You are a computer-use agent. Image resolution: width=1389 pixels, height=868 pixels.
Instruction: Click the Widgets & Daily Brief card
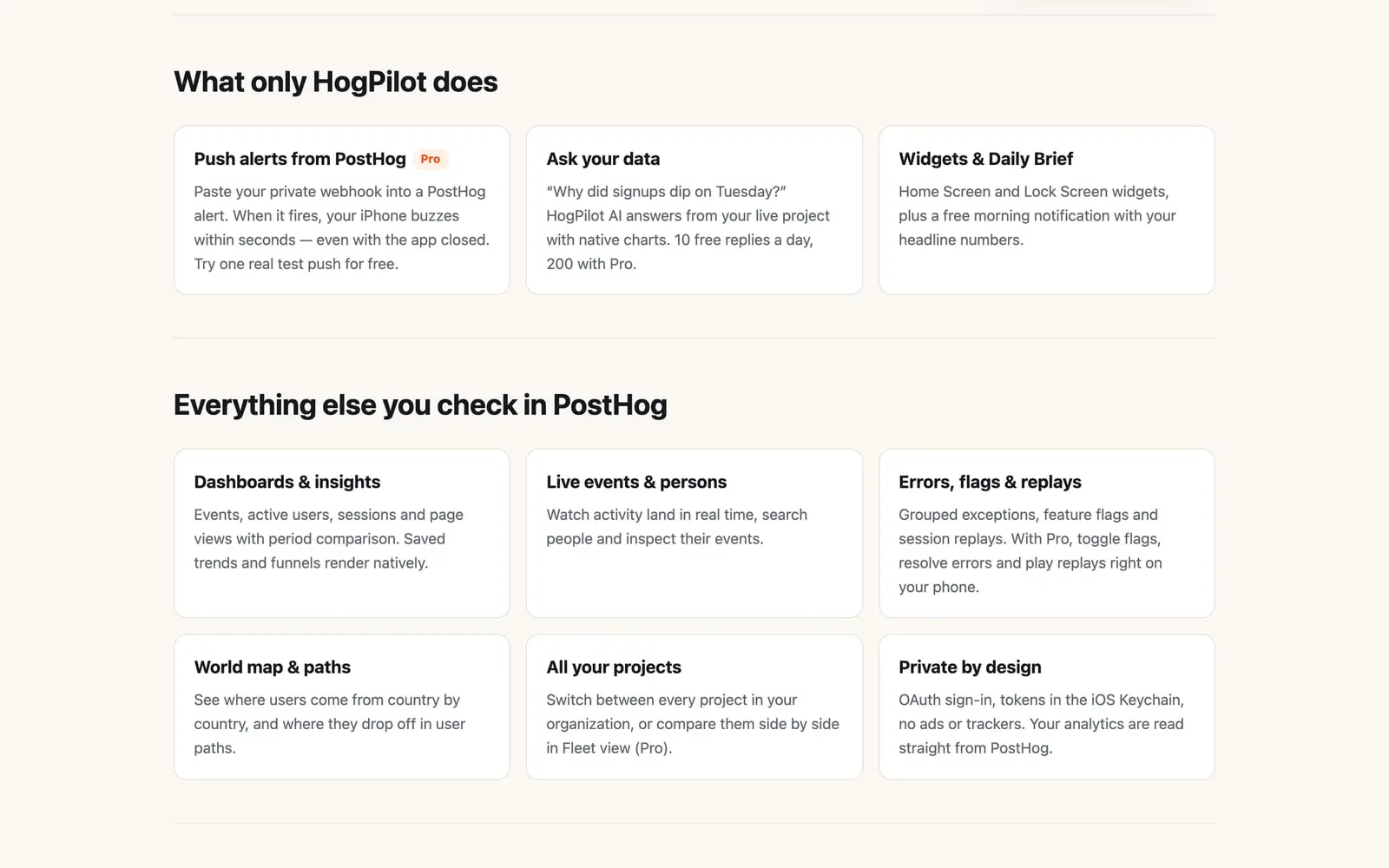coord(1046,210)
